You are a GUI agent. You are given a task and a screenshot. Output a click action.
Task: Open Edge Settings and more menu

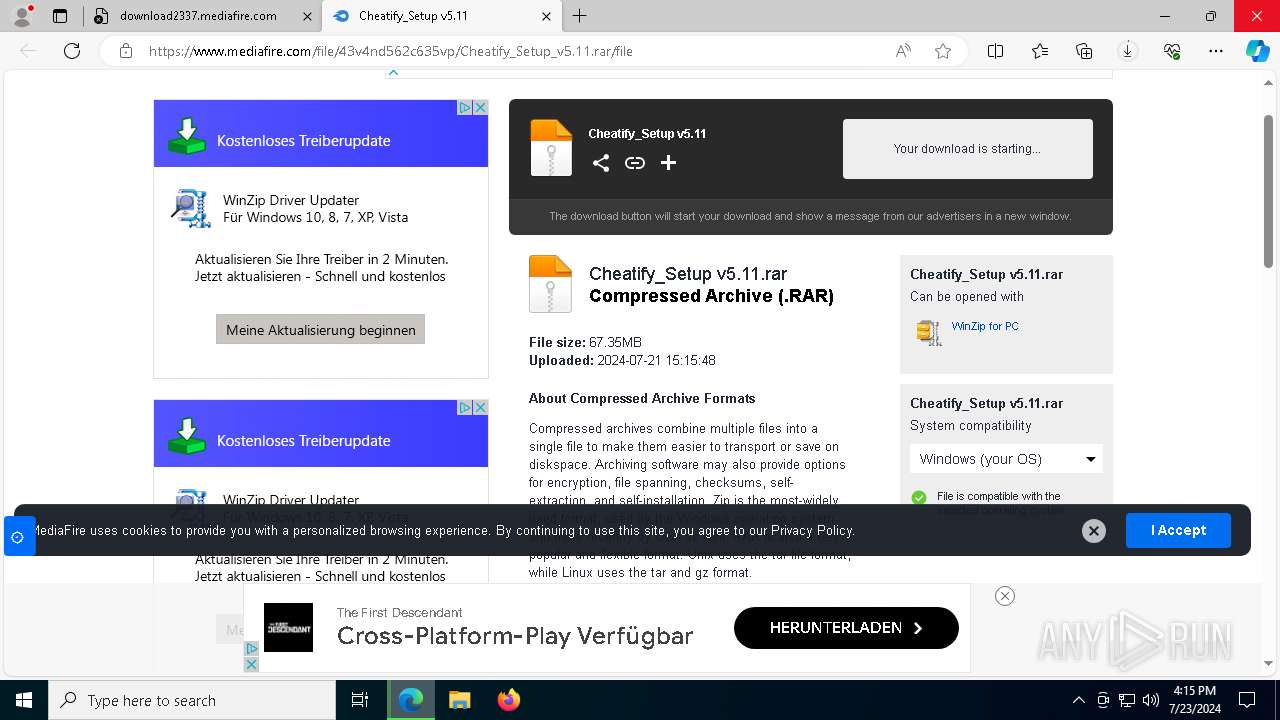(x=1216, y=51)
